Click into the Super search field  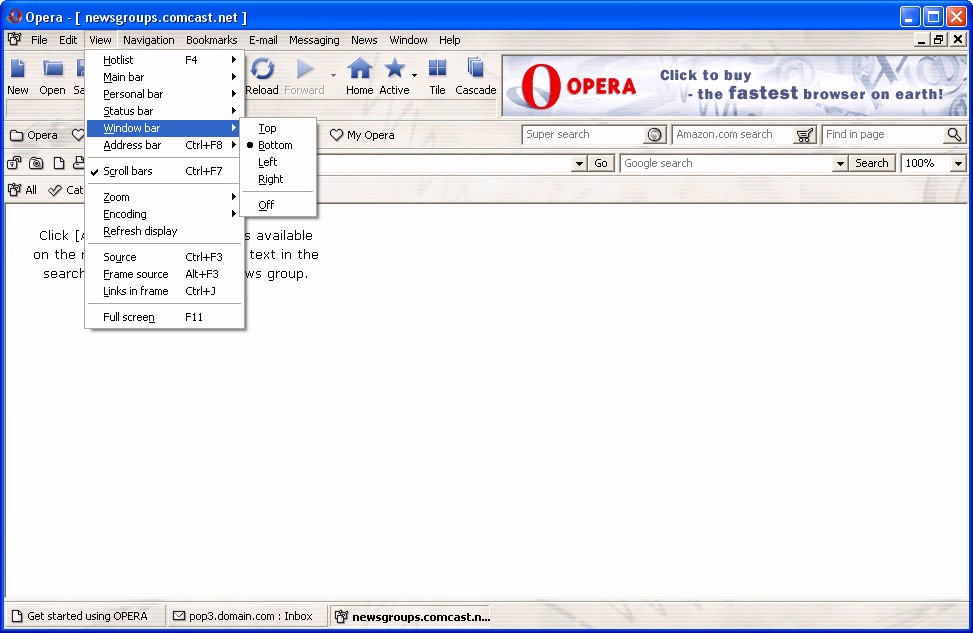[584, 135]
